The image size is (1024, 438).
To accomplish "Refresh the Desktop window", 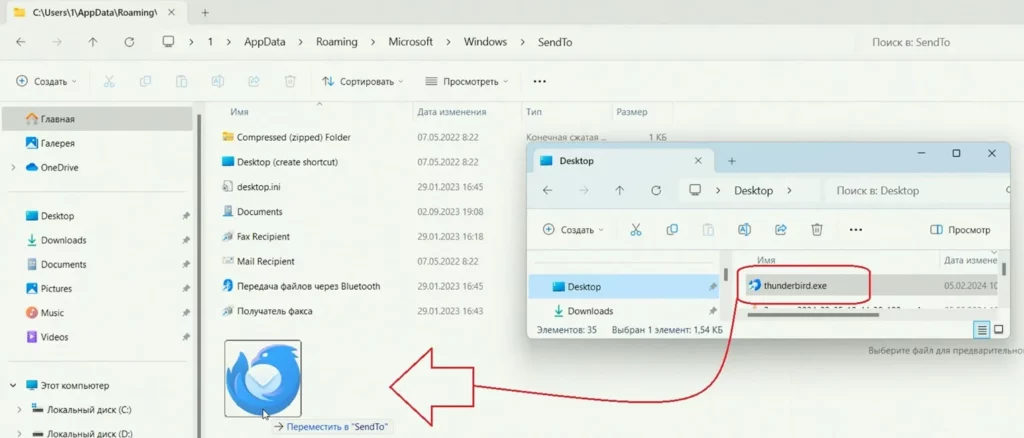I will 656,191.
